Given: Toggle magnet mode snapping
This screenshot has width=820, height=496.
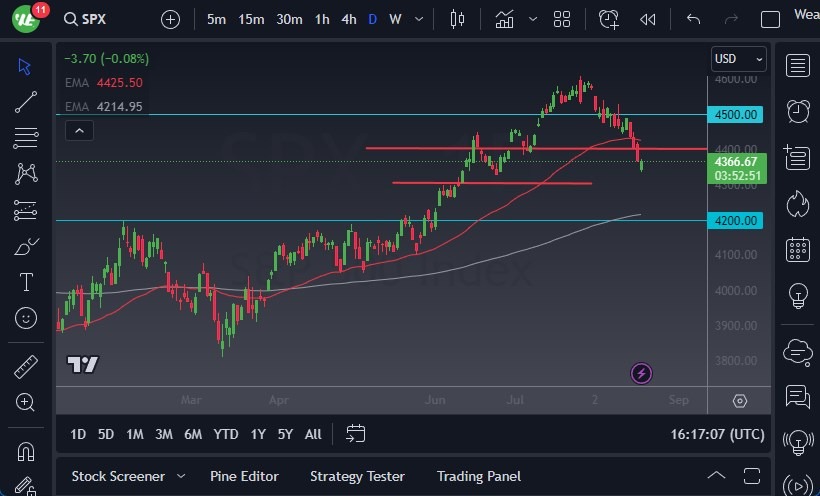Looking at the screenshot, I should point(27,451).
